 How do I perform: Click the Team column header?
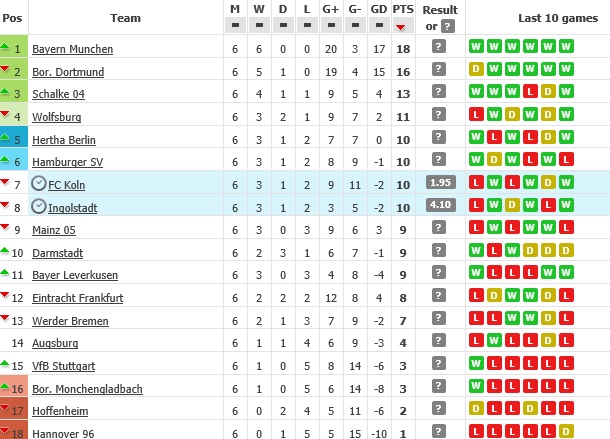(x=125, y=17)
